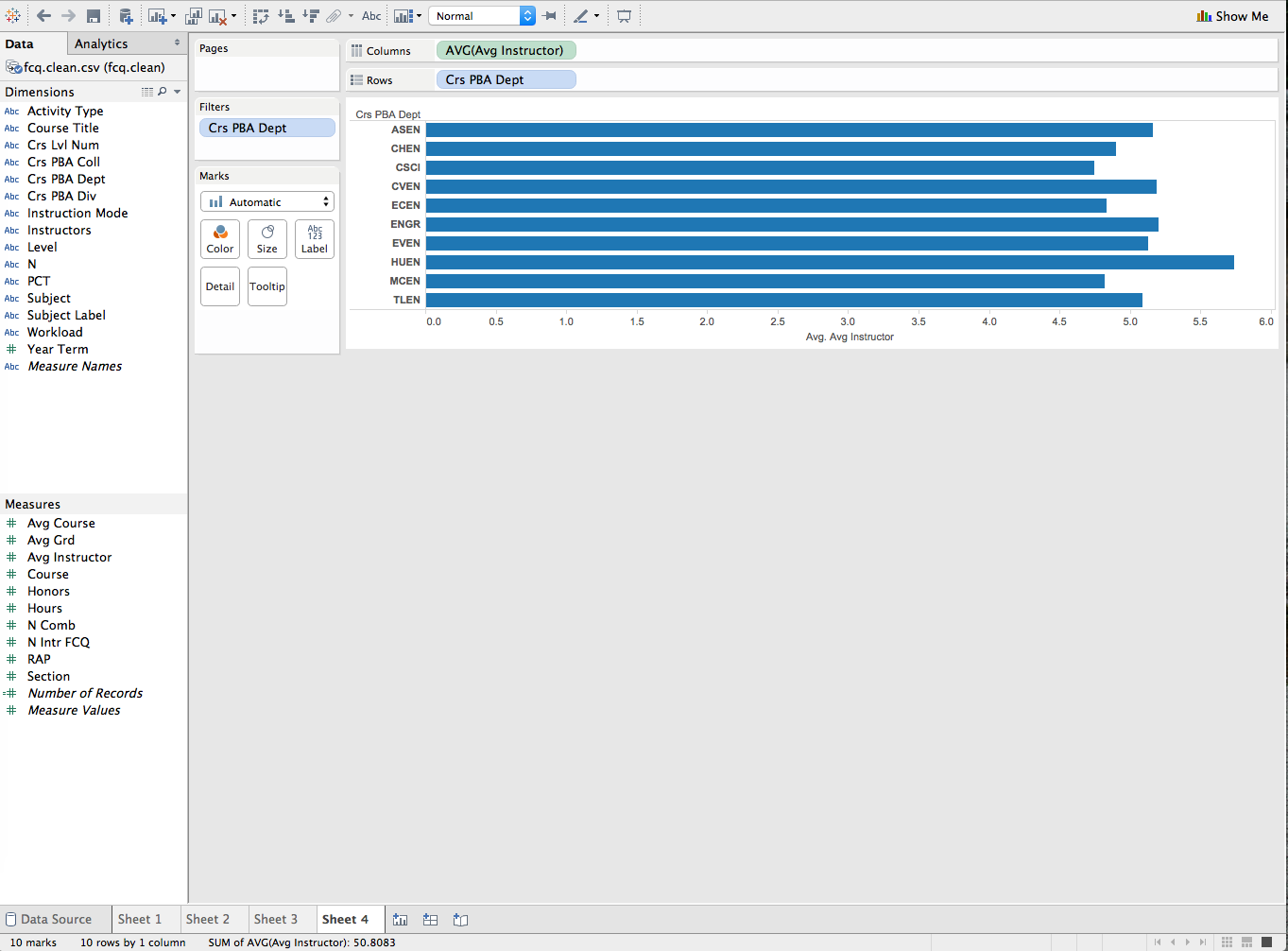Image resolution: width=1288 pixels, height=951 pixels.
Task: Click the Workload dimension
Action: 55,332
